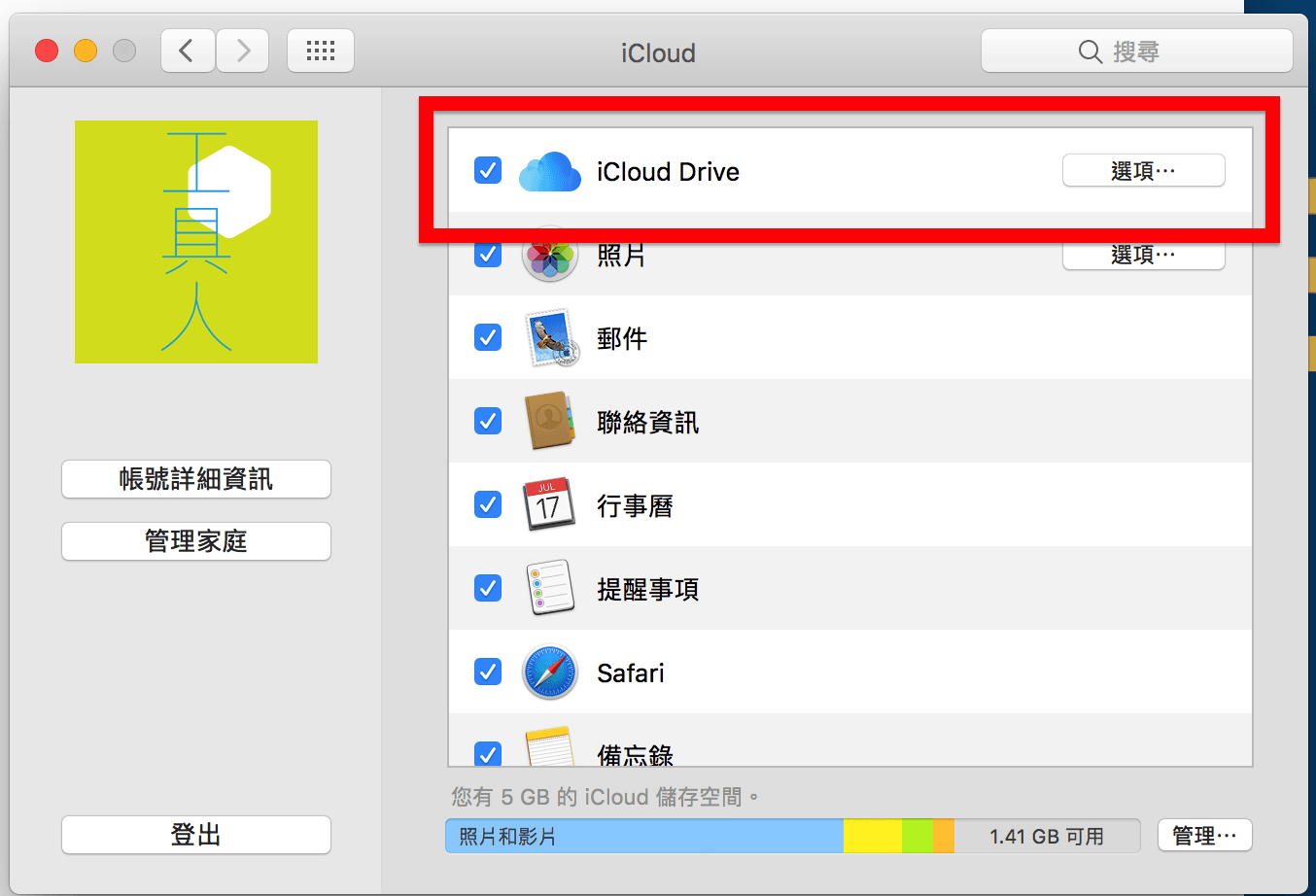1316x896 pixels.
Task: Show all preferences grid button
Action: 321,51
